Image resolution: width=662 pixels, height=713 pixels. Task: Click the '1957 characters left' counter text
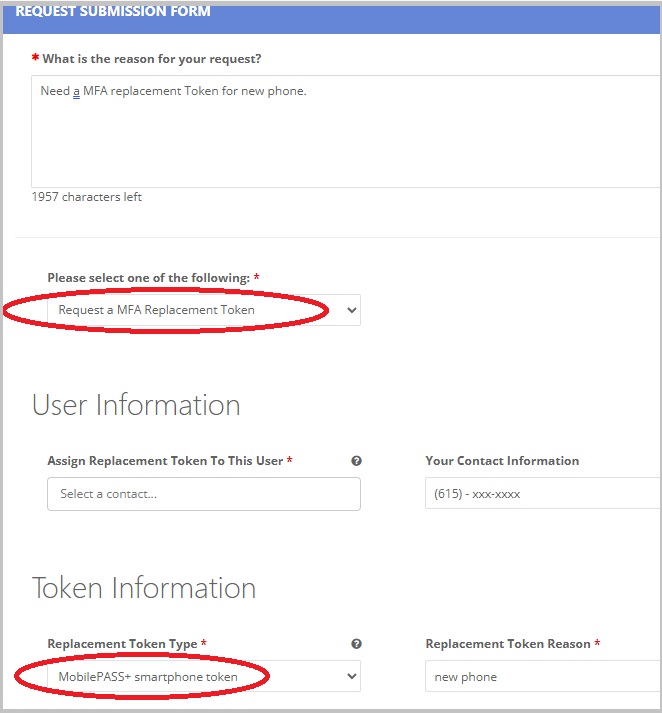click(87, 197)
